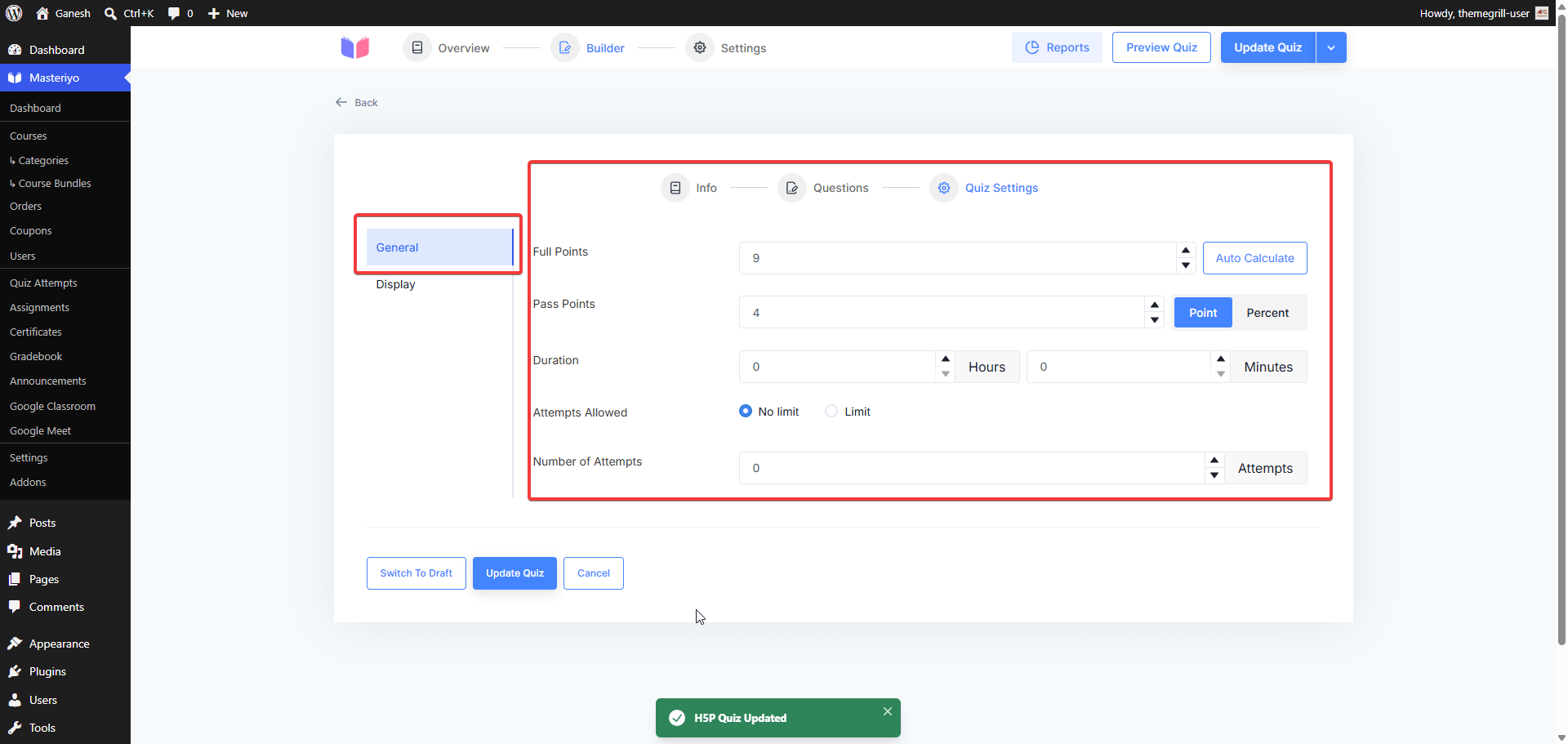Open the Settings gear icon in header

(x=700, y=47)
